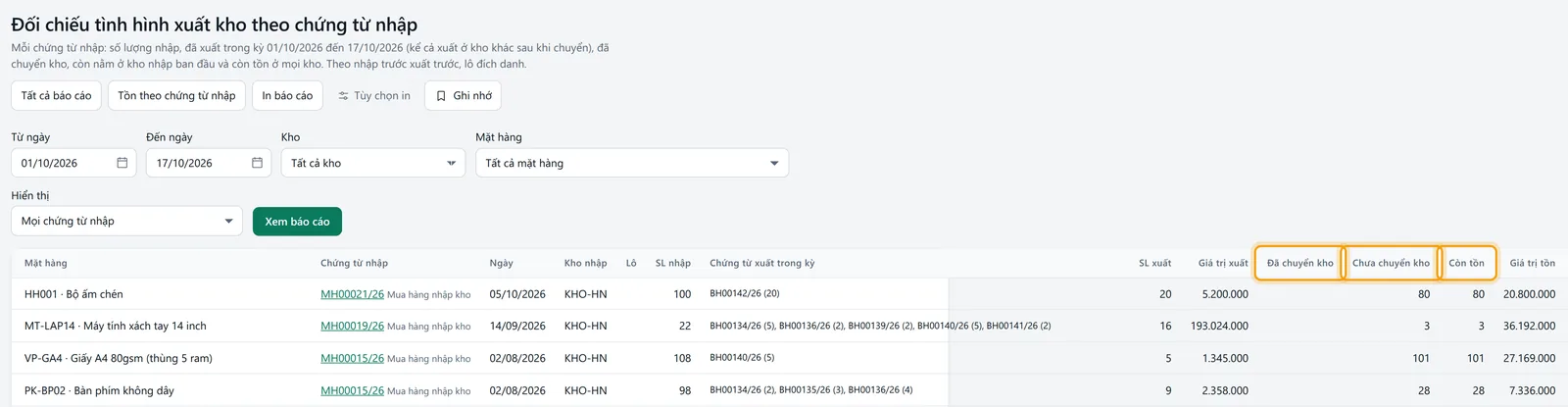Click value 5.200.000 in Giá trị xuất
Viewport: 1568px width, 407px height.
pos(1225,294)
